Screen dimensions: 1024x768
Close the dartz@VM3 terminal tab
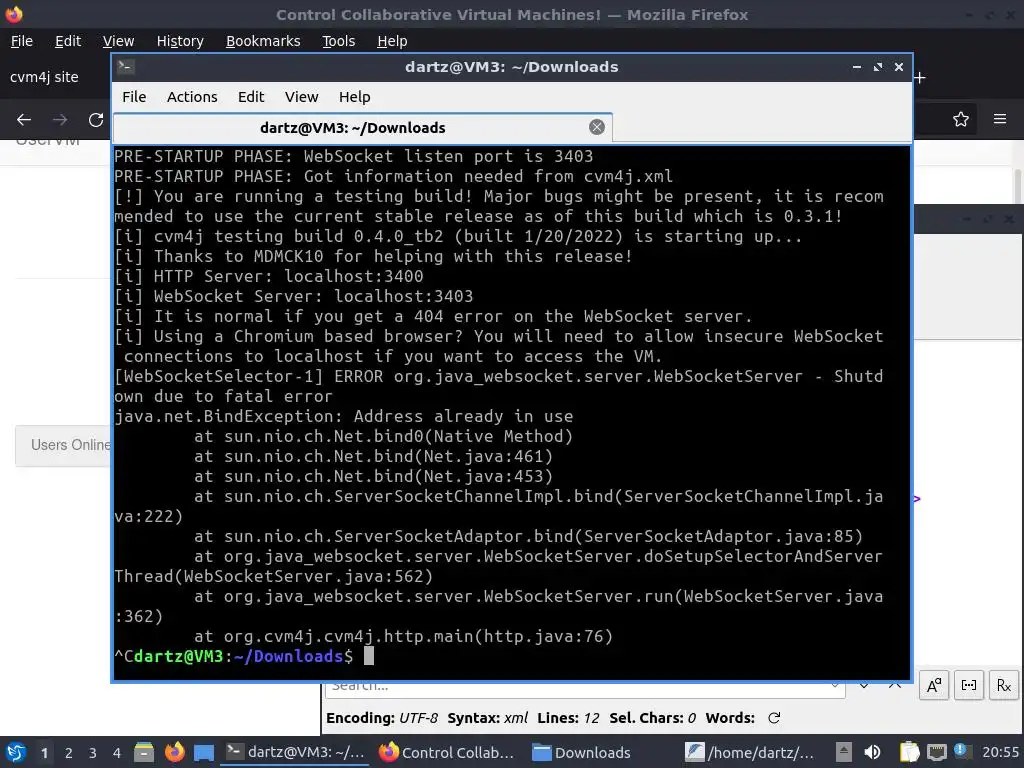tap(597, 127)
